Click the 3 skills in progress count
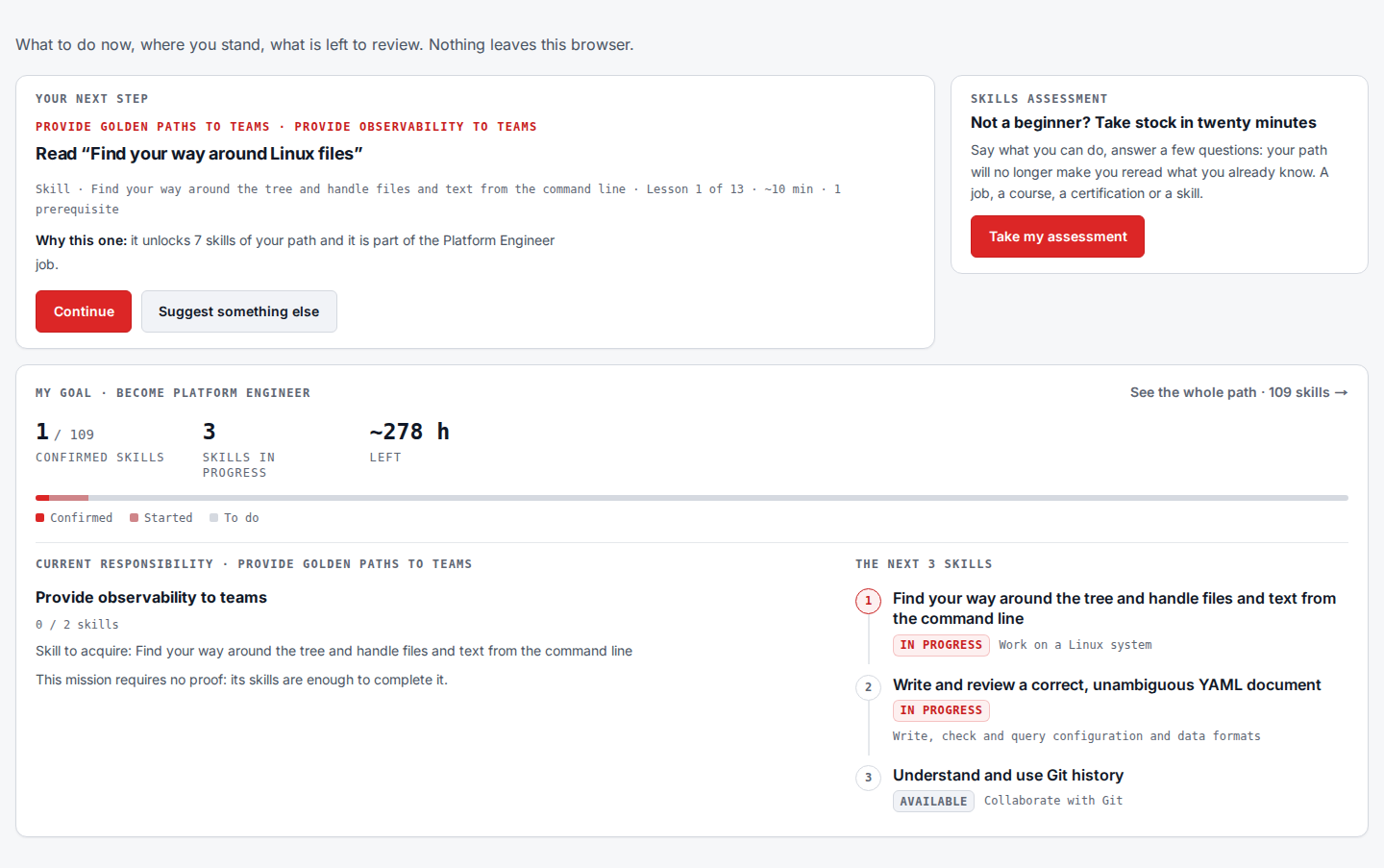Image resolution: width=1384 pixels, height=868 pixels. tap(209, 432)
